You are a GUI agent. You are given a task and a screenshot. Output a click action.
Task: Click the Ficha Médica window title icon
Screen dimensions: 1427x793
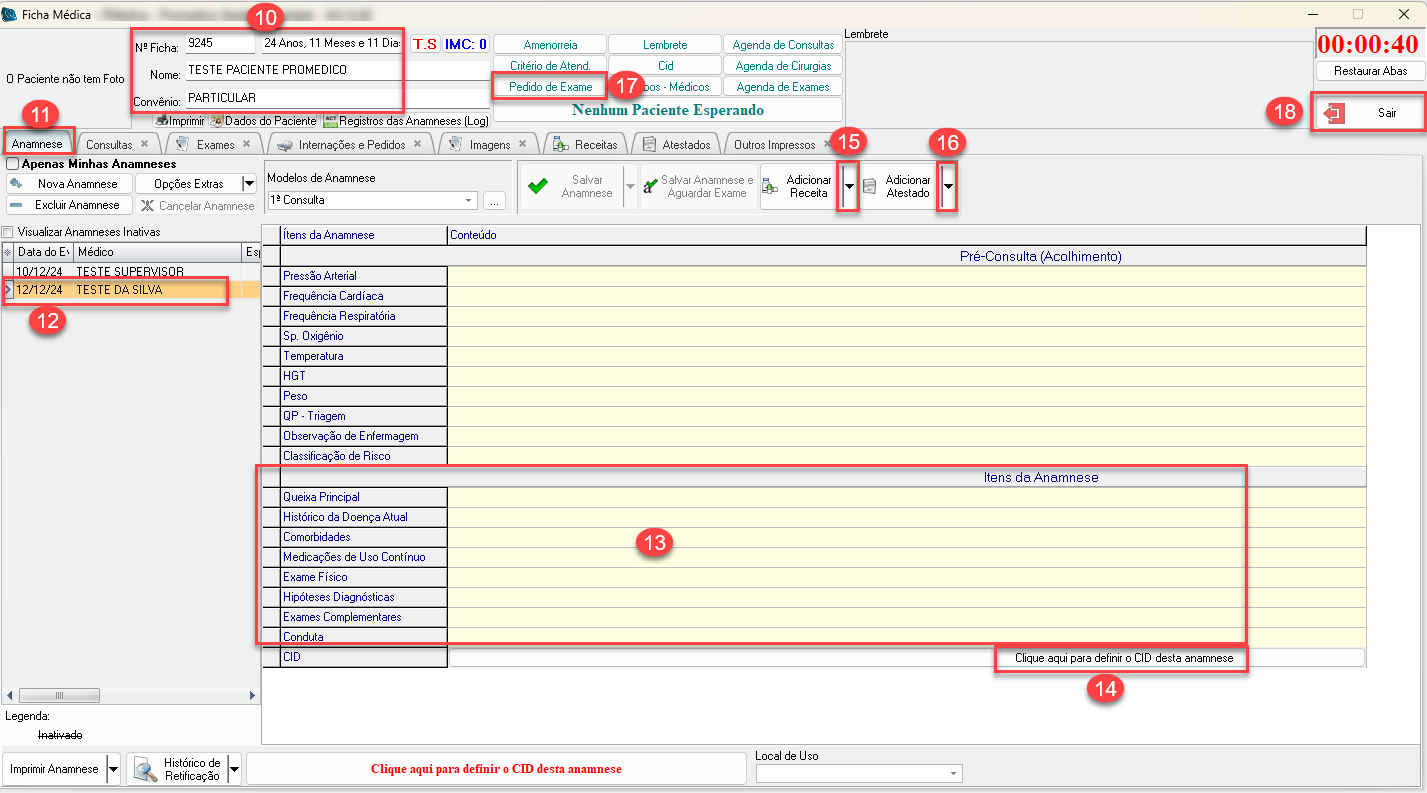click(x=10, y=15)
